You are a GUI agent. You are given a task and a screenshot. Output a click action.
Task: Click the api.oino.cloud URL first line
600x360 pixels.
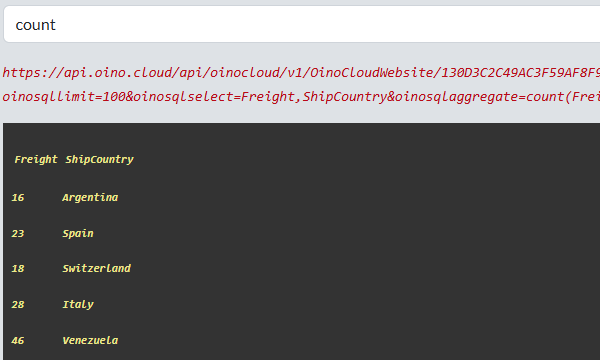301,72
